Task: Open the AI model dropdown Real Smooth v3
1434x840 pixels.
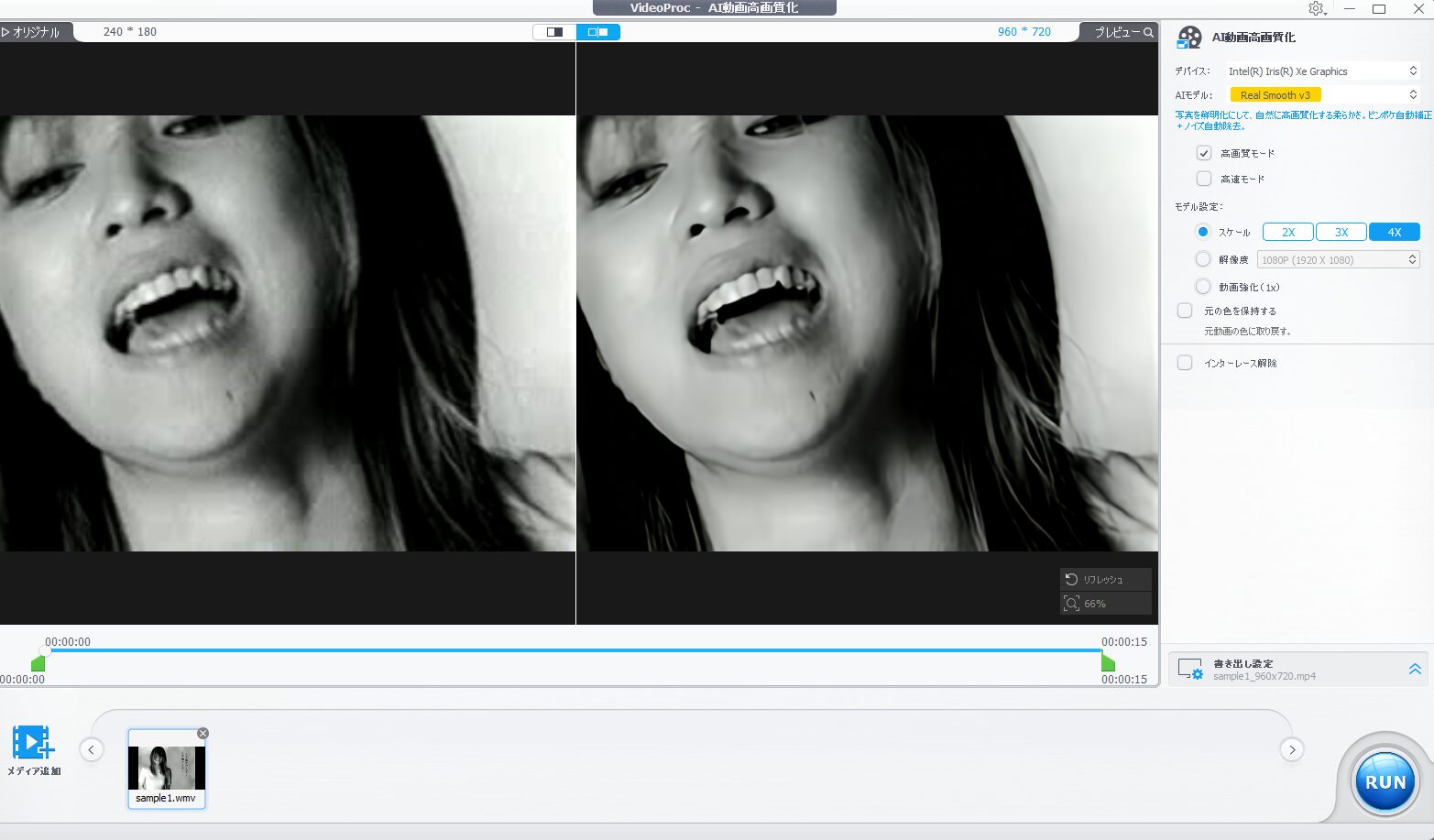Action: pos(1322,95)
